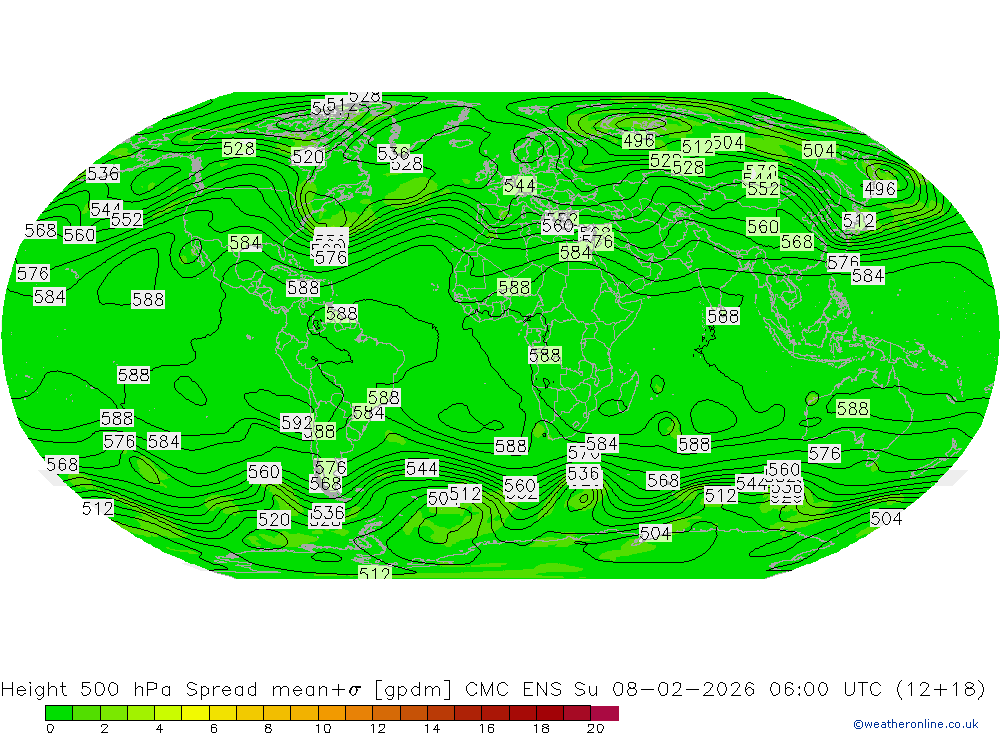Select the '536' label beside '544' near Alaska

[x=103, y=174]
